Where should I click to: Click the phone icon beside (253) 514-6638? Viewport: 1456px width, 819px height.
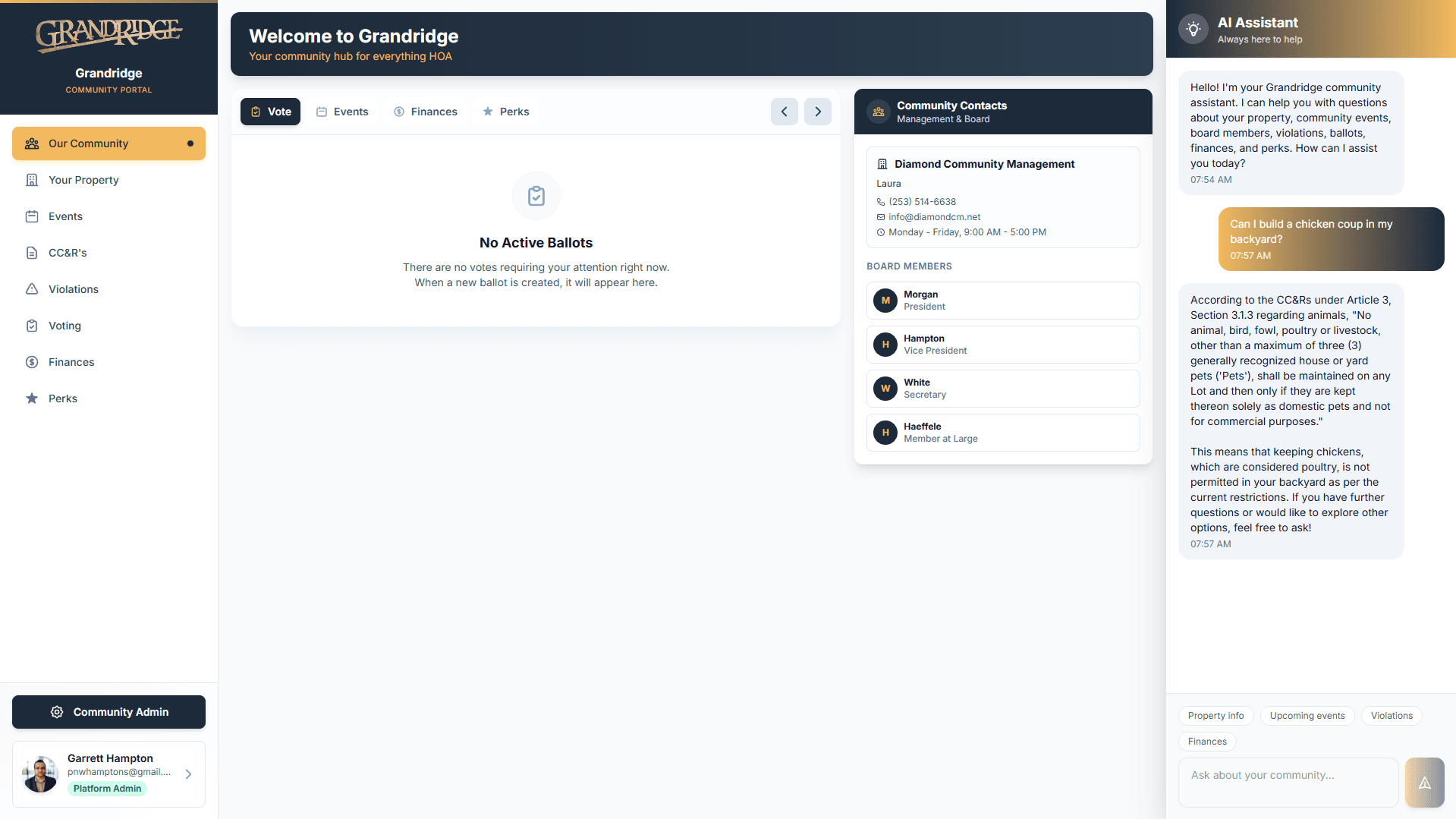880,201
